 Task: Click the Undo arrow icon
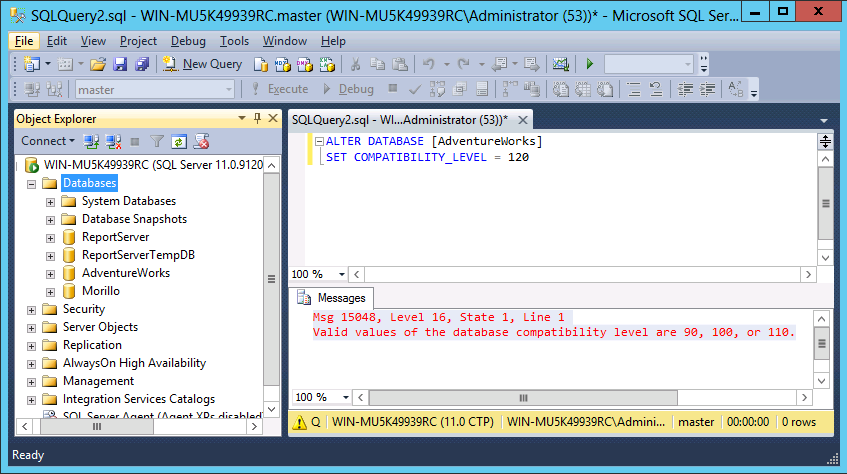click(x=428, y=64)
